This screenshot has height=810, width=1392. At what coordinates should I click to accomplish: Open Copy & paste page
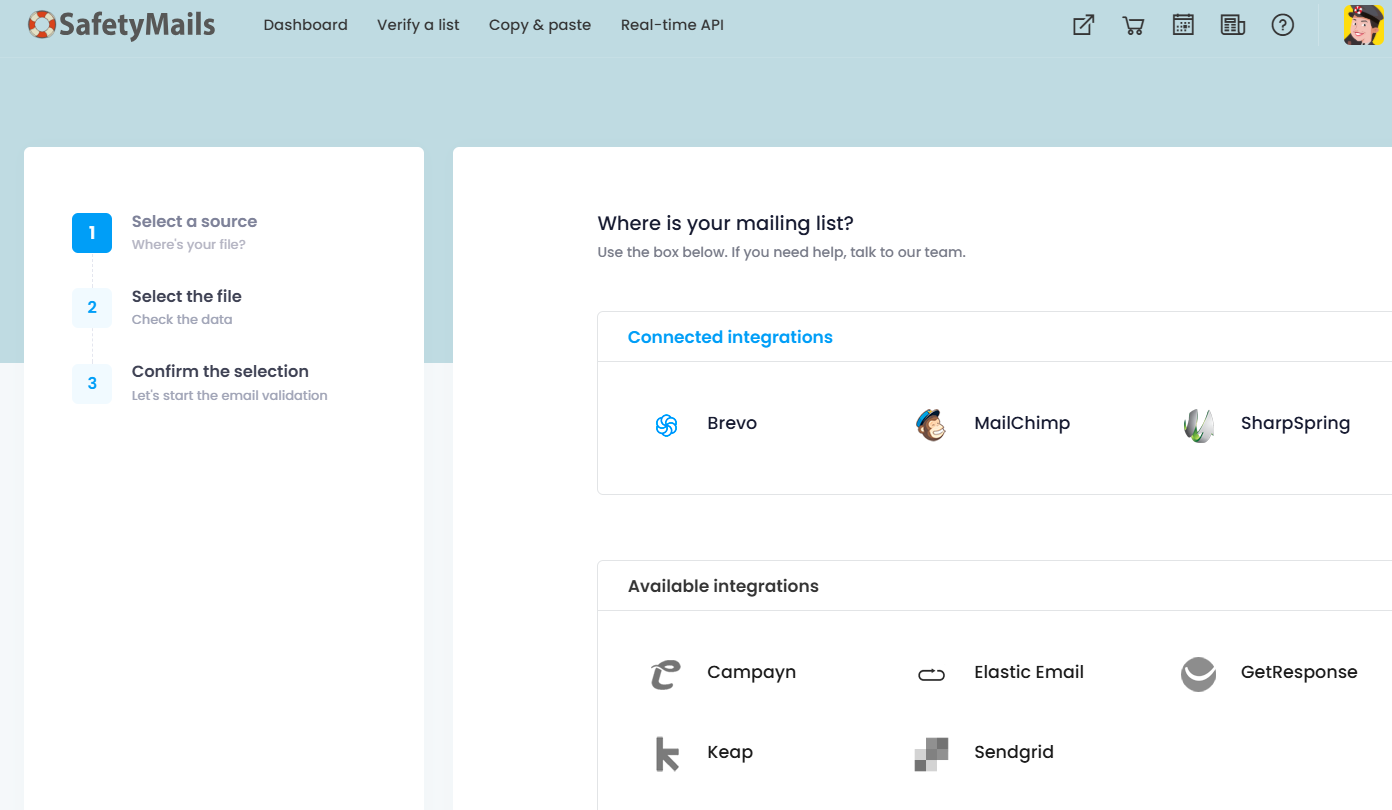click(540, 25)
